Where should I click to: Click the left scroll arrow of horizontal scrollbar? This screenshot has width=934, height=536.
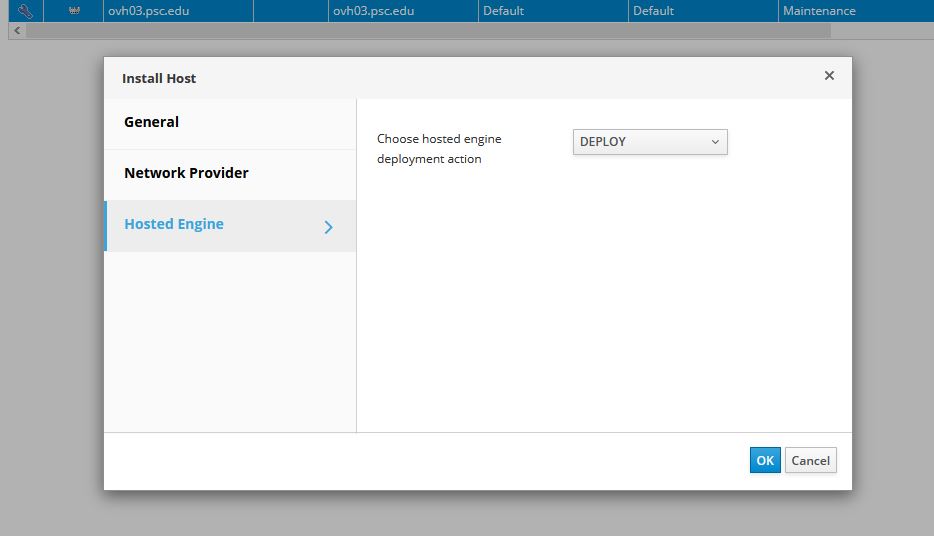click(x=16, y=31)
